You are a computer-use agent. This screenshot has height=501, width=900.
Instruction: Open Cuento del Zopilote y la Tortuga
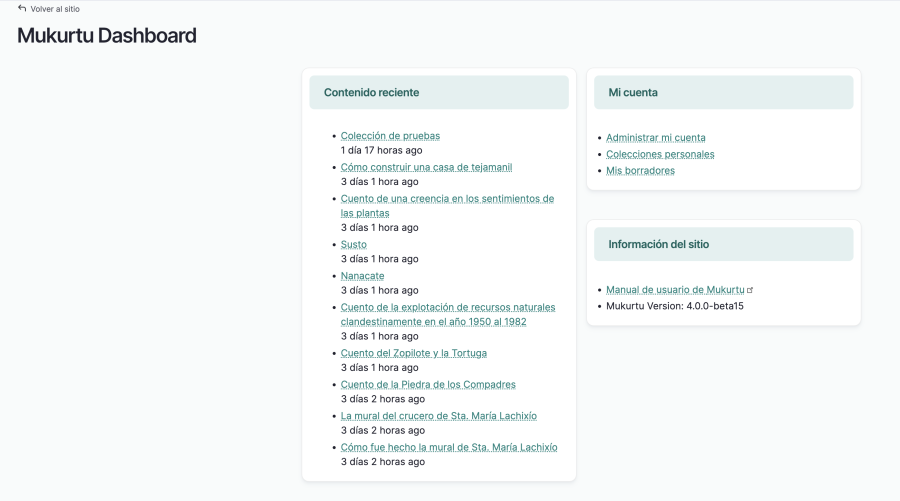click(414, 354)
